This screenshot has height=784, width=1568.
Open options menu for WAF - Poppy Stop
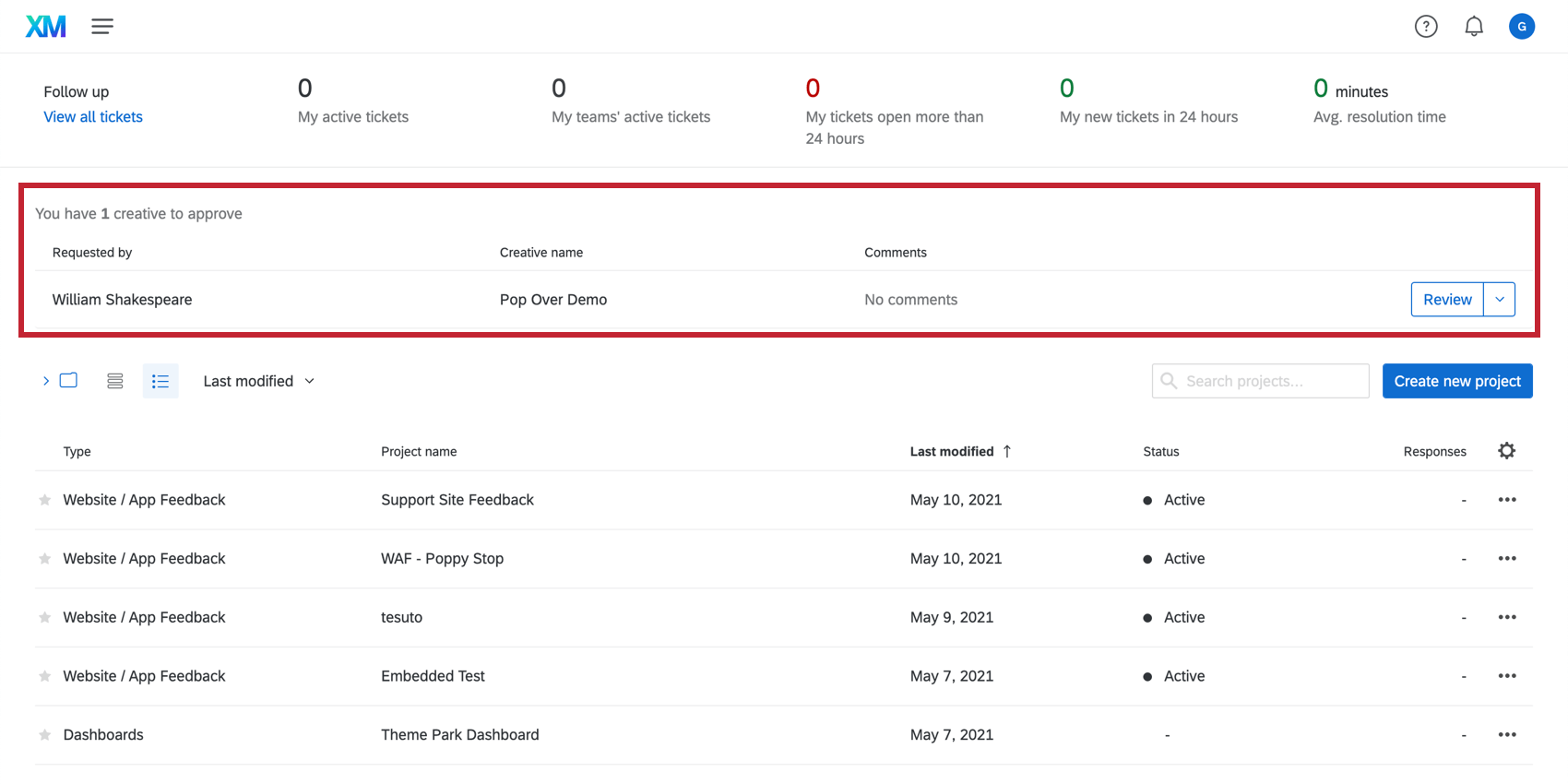tap(1507, 559)
